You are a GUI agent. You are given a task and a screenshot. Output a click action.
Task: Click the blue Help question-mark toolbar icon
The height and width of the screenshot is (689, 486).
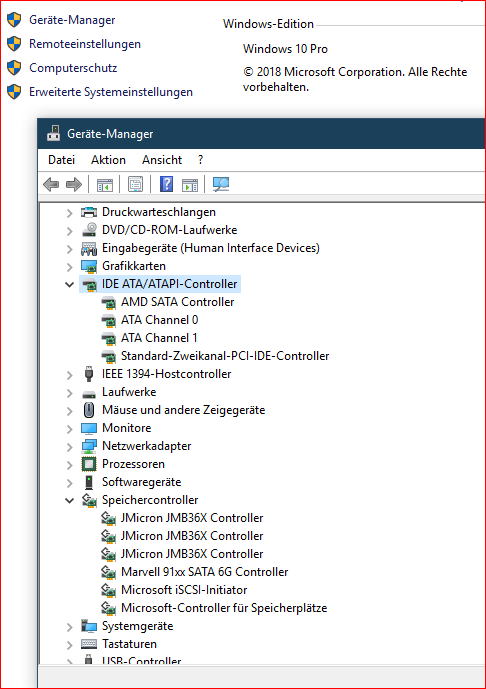(x=167, y=184)
